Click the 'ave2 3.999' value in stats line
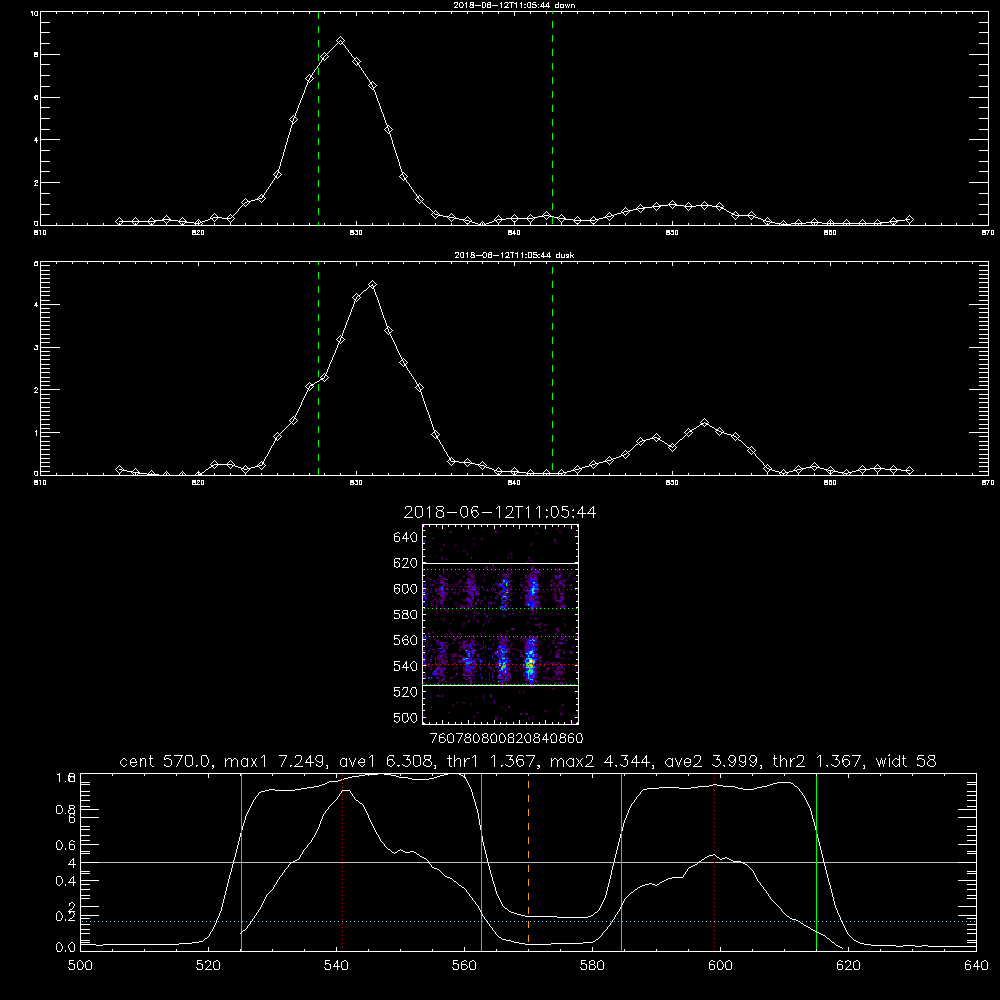 coord(712,761)
